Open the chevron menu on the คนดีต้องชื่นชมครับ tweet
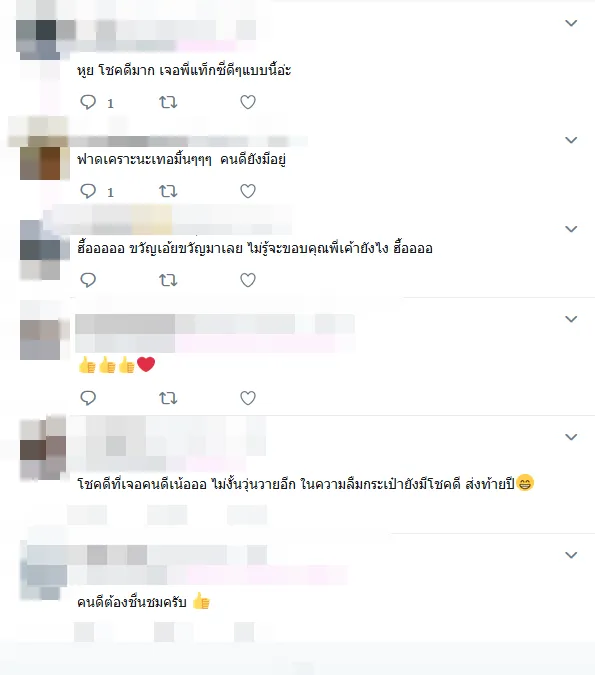595x675 pixels. (x=571, y=555)
